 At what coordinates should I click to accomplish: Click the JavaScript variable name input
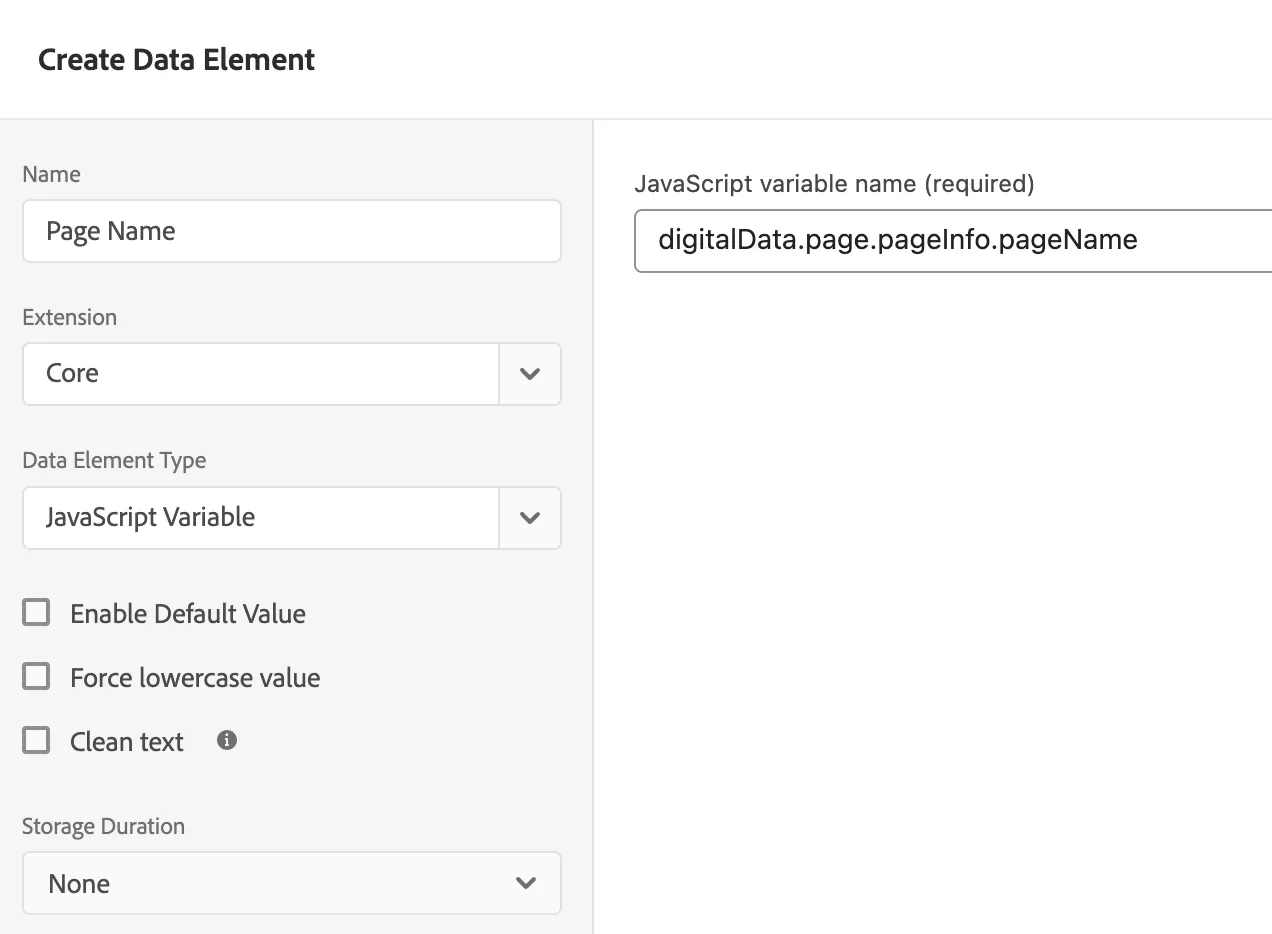click(953, 240)
